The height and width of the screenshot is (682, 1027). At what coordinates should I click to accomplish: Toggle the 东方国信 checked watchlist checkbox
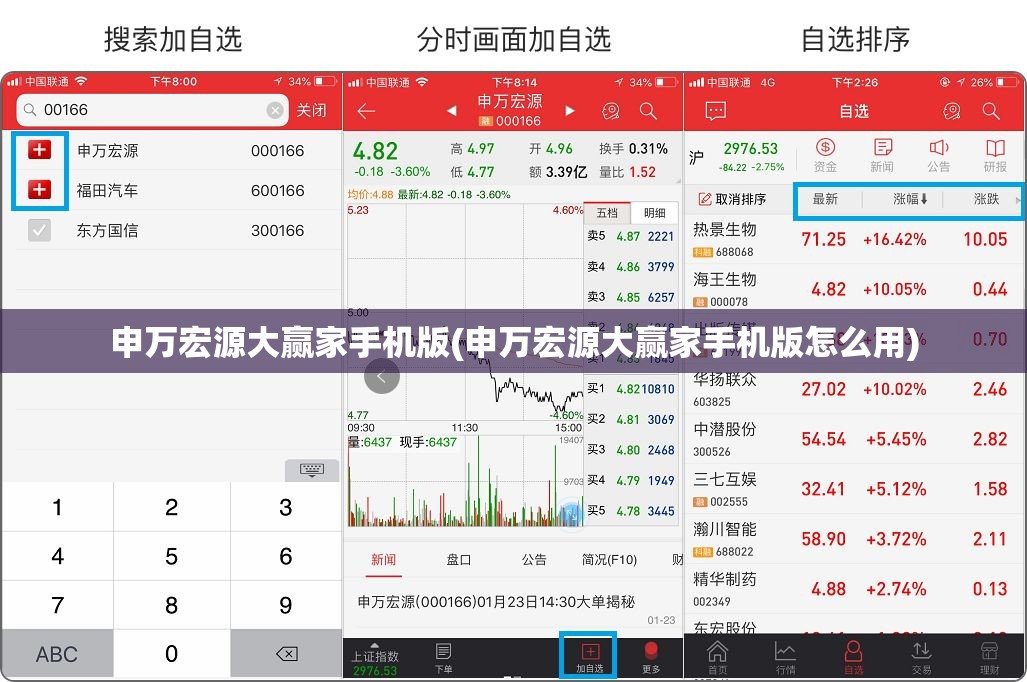click(39, 230)
